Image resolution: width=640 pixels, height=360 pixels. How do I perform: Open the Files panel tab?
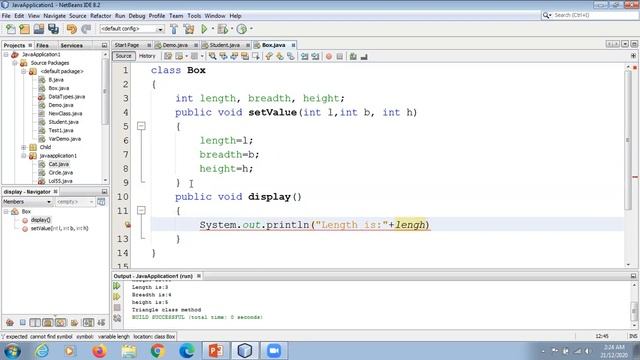point(42,45)
